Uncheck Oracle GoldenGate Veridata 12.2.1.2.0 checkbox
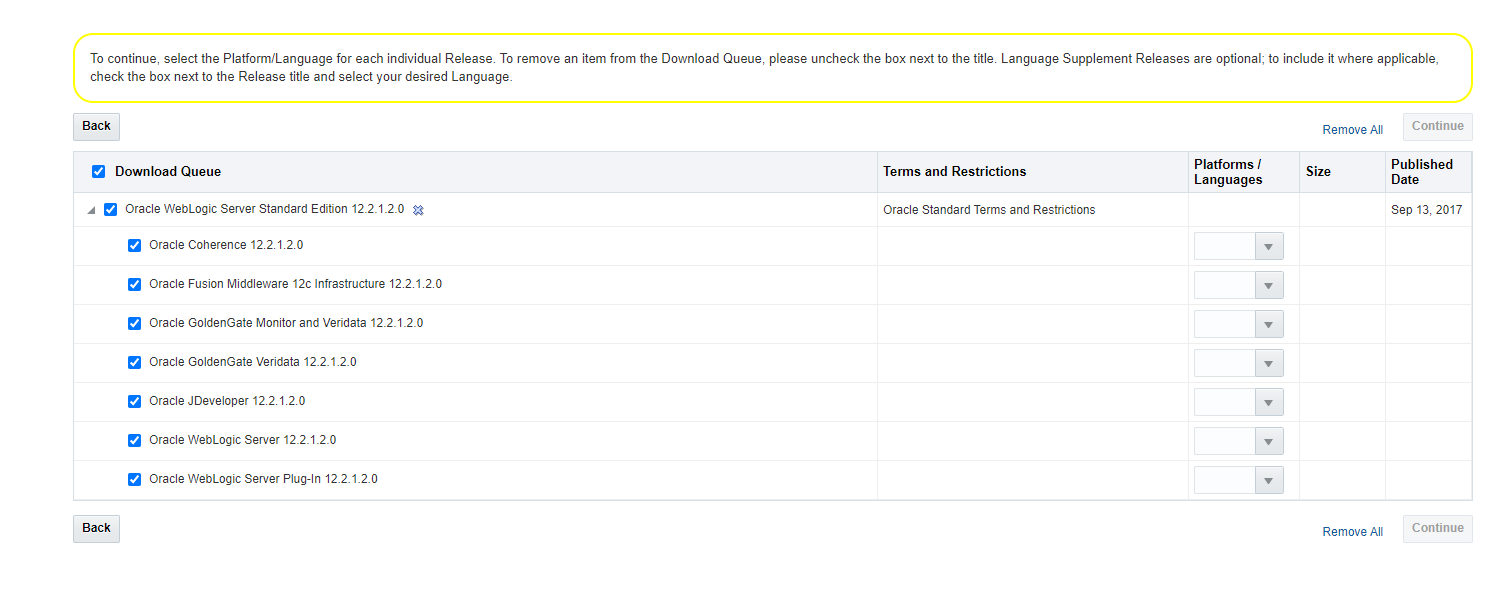The height and width of the screenshot is (608, 1511). point(135,363)
